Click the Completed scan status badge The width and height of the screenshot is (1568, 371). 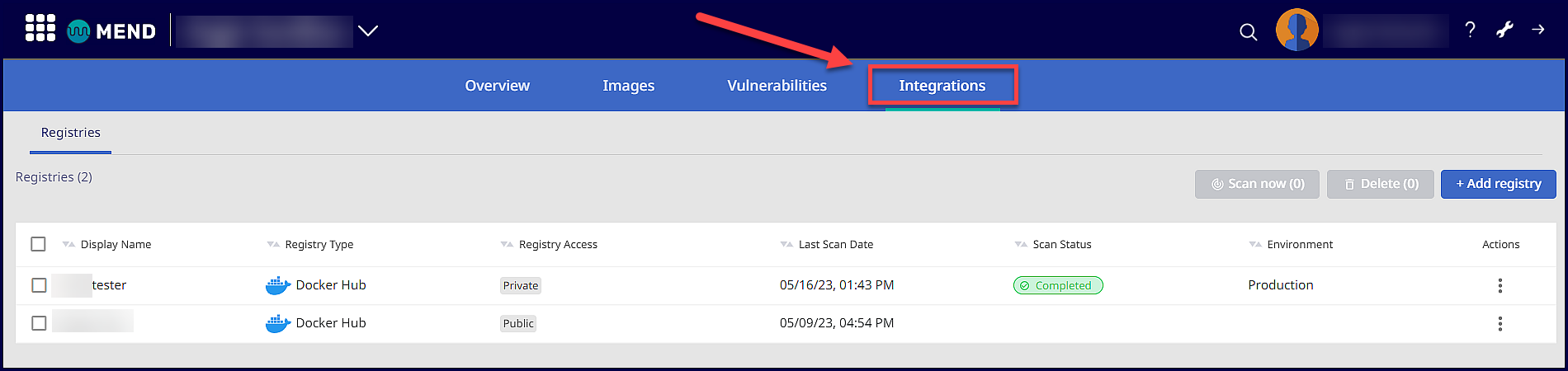tap(1057, 286)
